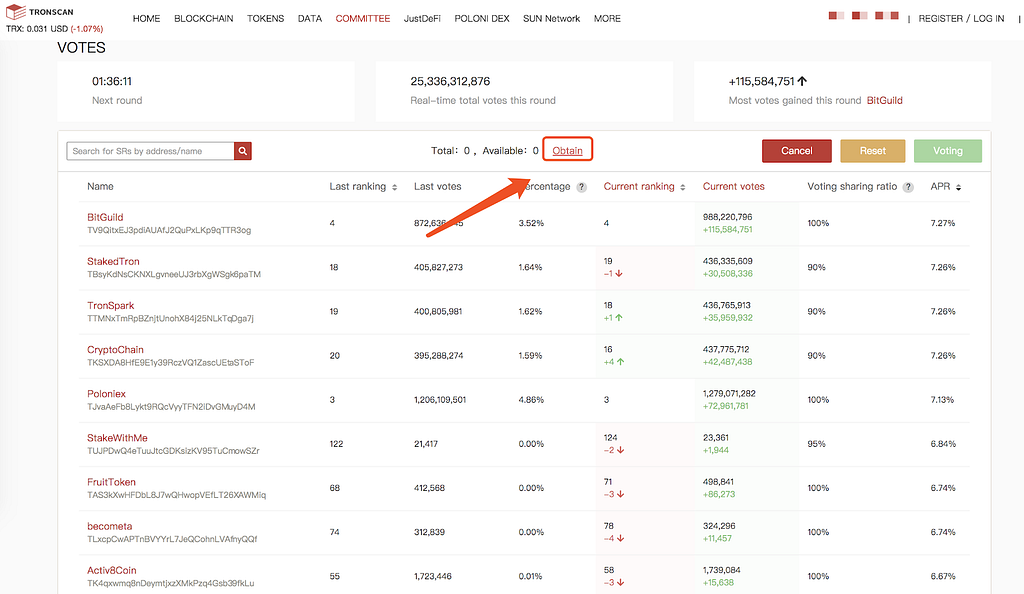Click Poloniex APR 7.13%

[942, 399]
